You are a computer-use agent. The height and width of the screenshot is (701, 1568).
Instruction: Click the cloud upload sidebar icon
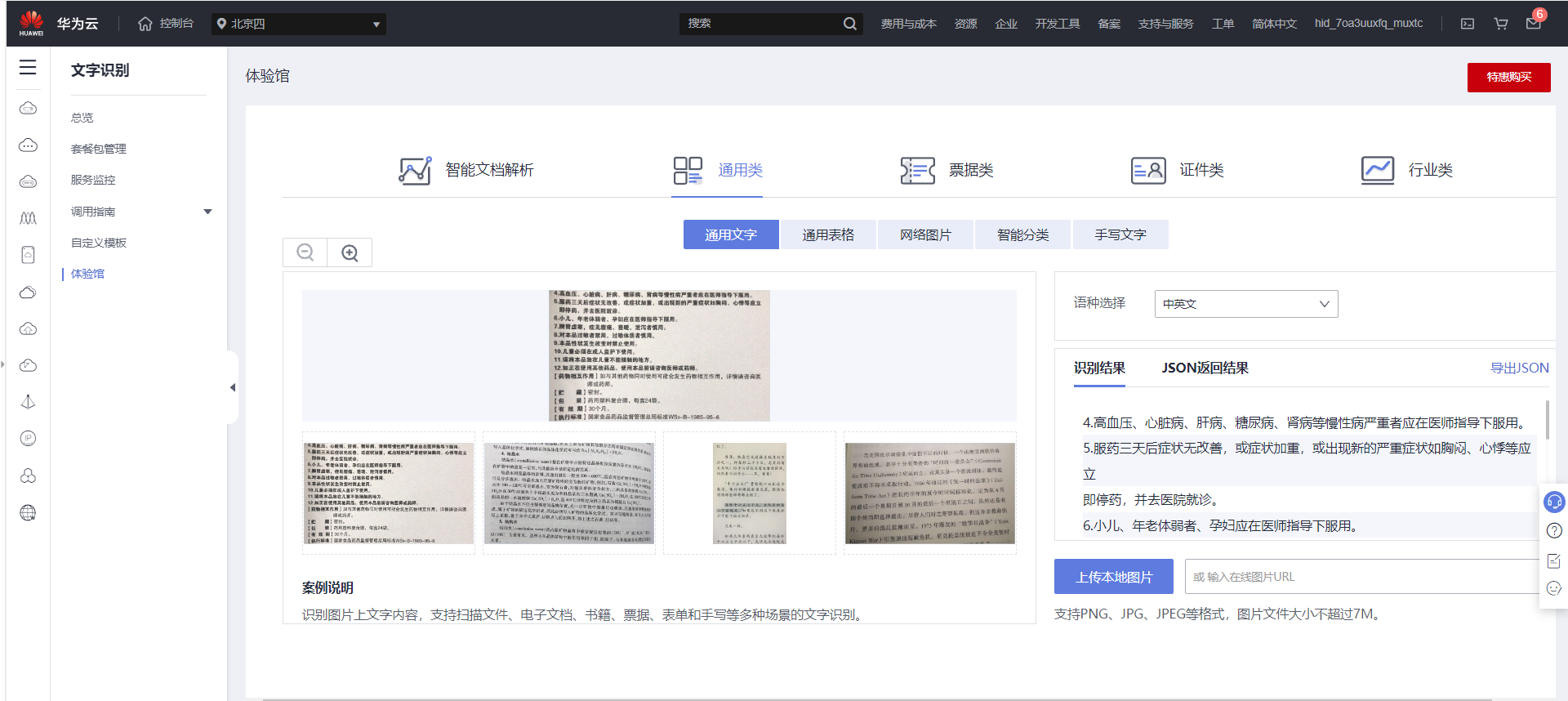coord(28,328)
